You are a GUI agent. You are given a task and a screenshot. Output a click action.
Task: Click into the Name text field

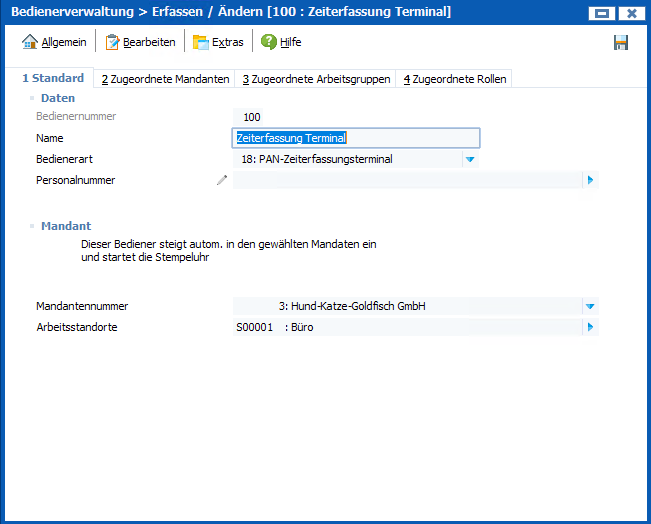355,138
